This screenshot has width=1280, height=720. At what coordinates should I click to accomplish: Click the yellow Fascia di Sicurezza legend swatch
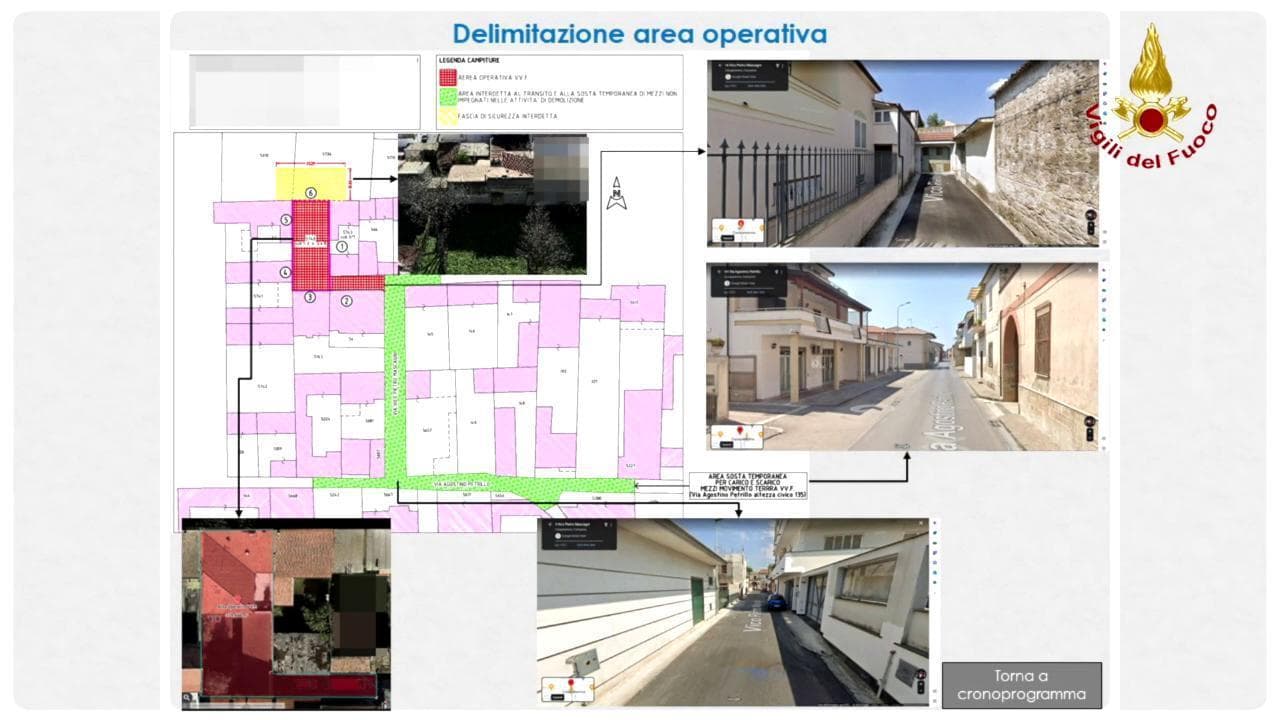click(448, 117)
